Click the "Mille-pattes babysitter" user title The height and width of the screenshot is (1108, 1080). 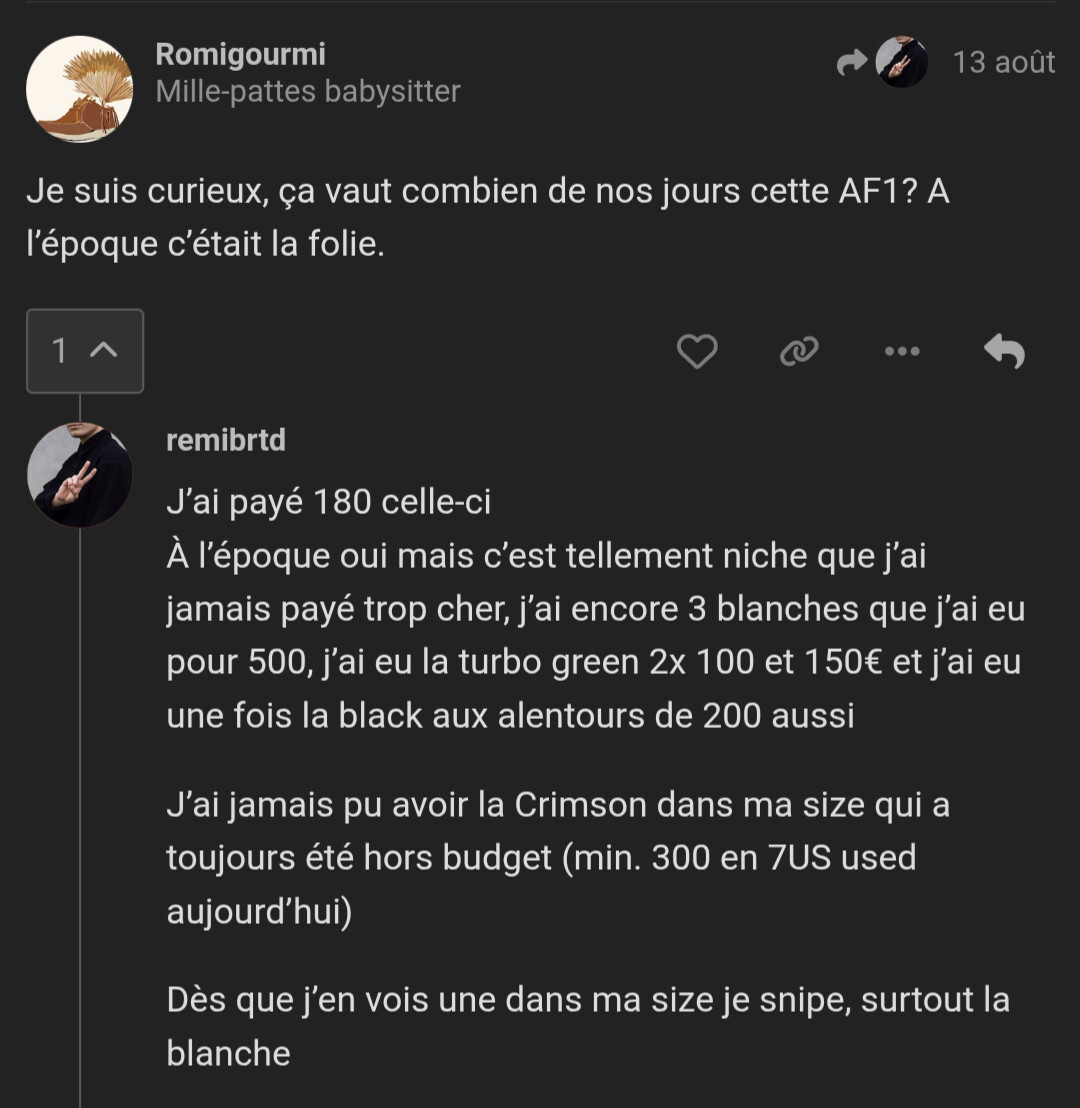(308, 92)
